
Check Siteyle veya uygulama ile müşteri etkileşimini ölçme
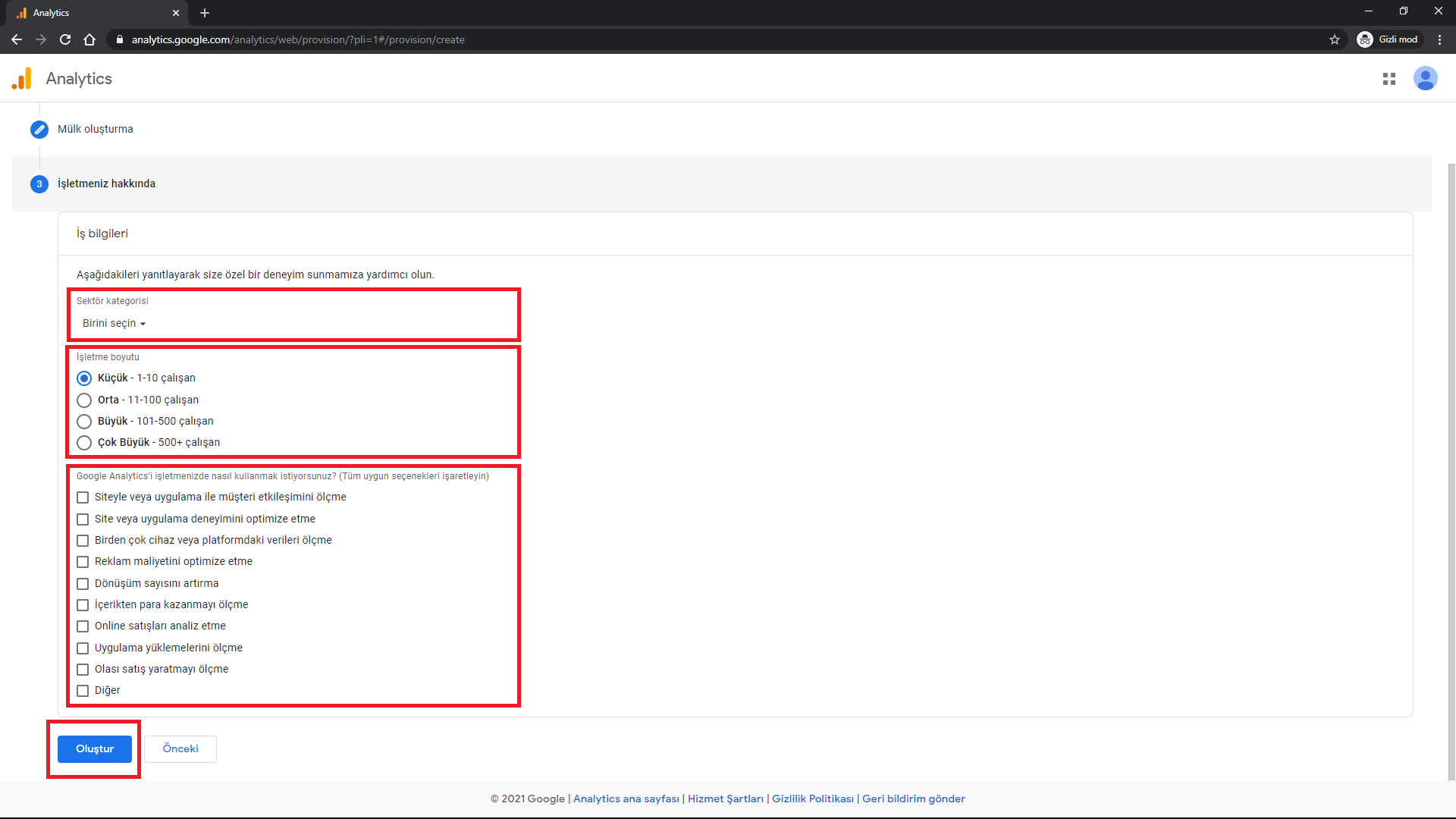pyautogui.click(x=83, y=497)
